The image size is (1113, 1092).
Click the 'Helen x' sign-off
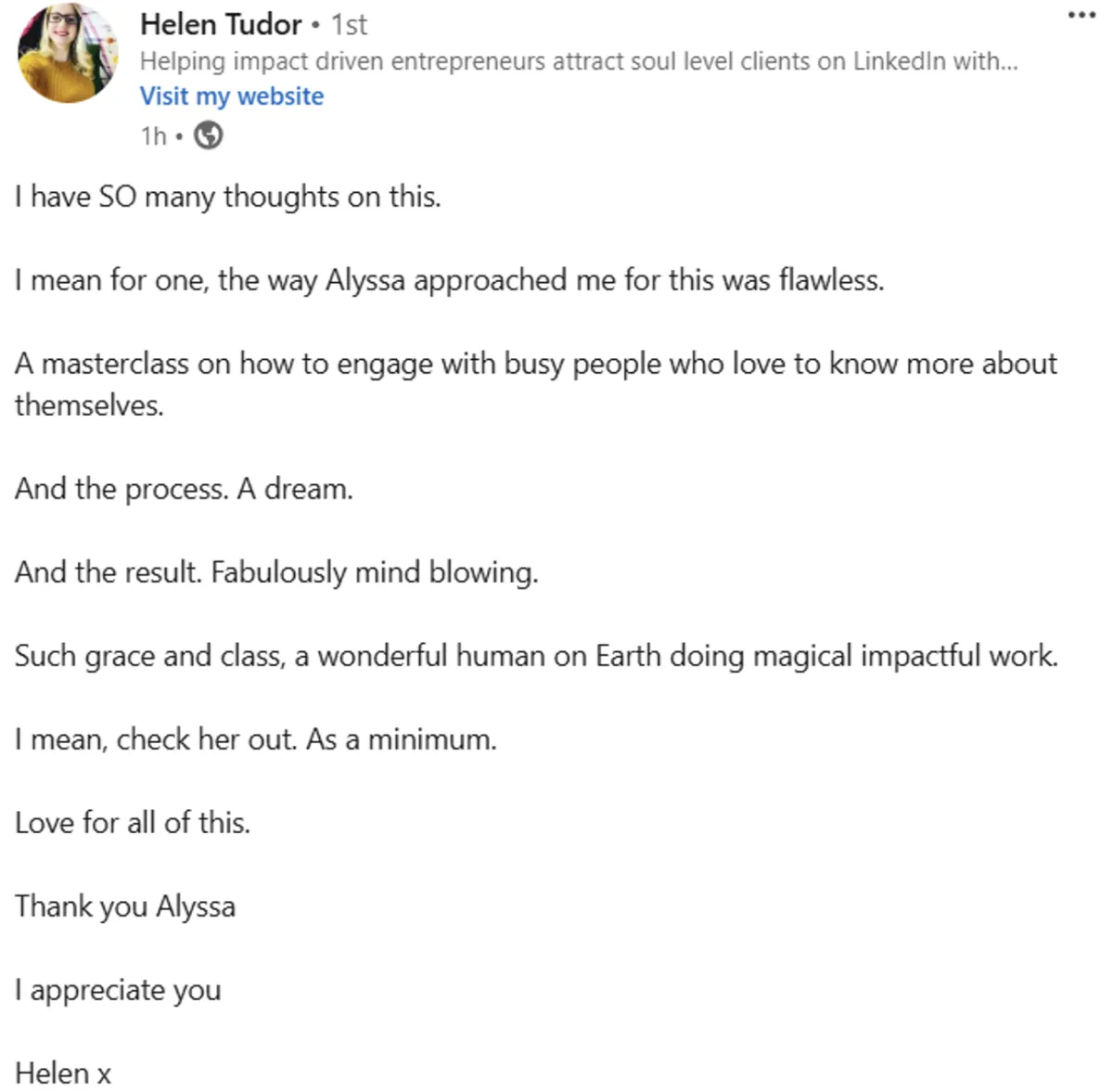pos(63,1073)
